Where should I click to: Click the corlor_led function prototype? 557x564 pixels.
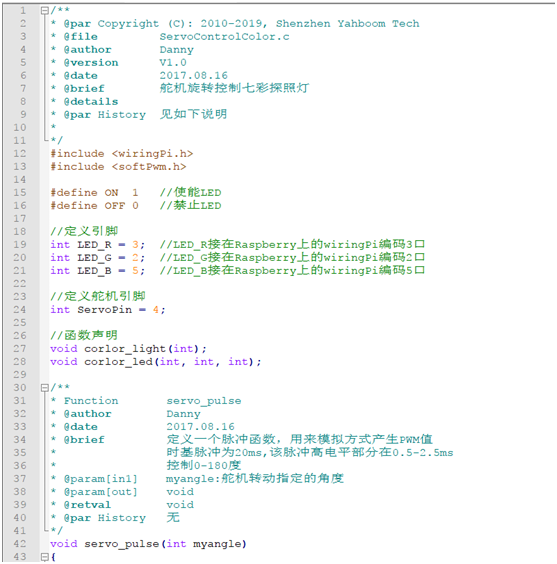pyautogui.click(x=156, y=362)
